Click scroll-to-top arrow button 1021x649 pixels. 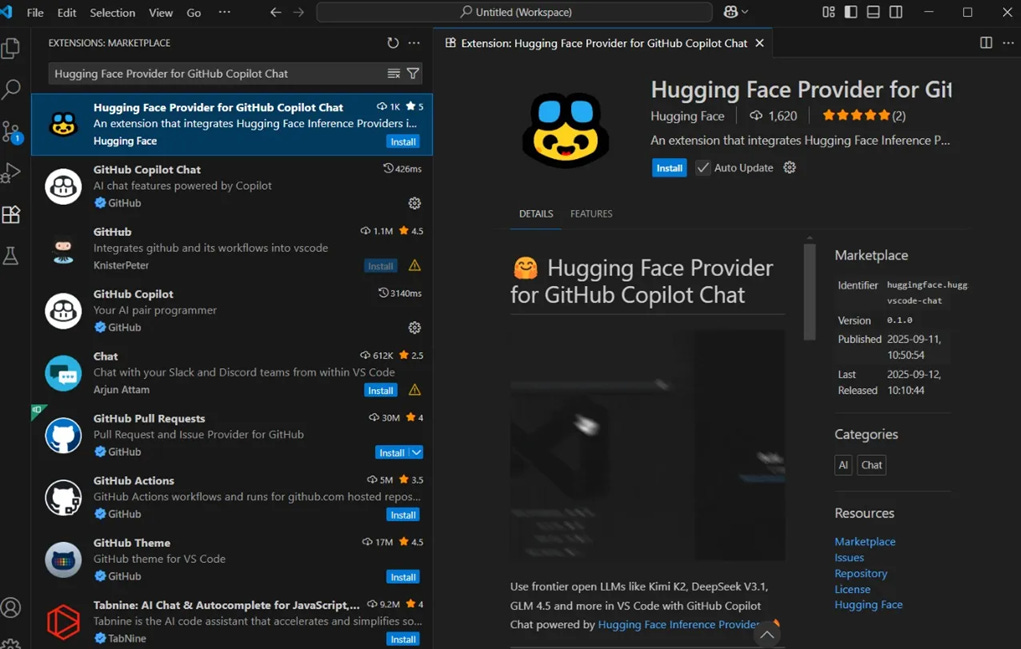click(767, 634)
